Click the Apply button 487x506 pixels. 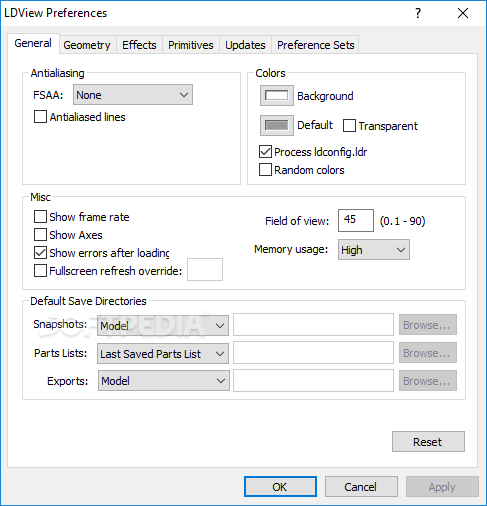point(442,487)
